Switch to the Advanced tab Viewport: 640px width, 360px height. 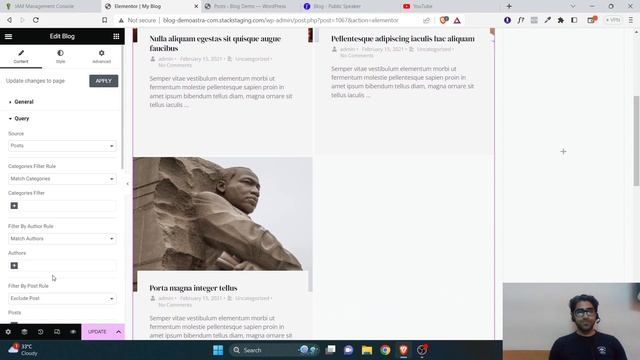101,56
